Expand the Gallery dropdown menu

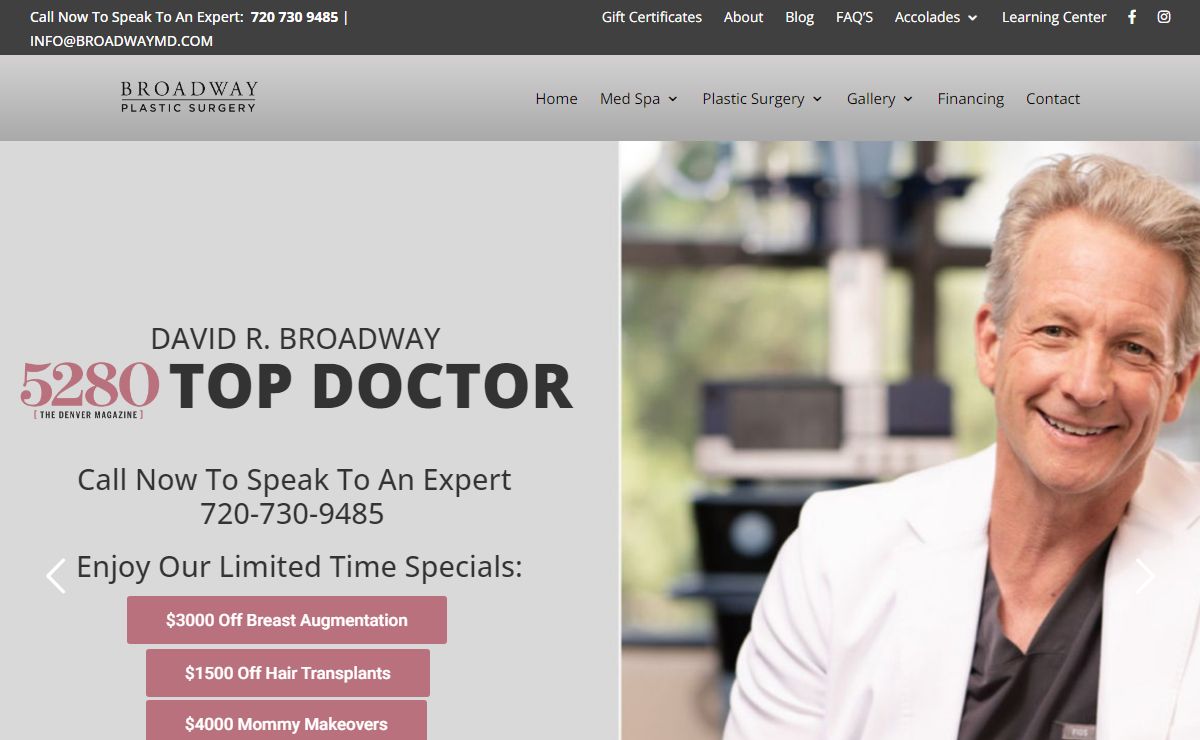tap(880, 98)
